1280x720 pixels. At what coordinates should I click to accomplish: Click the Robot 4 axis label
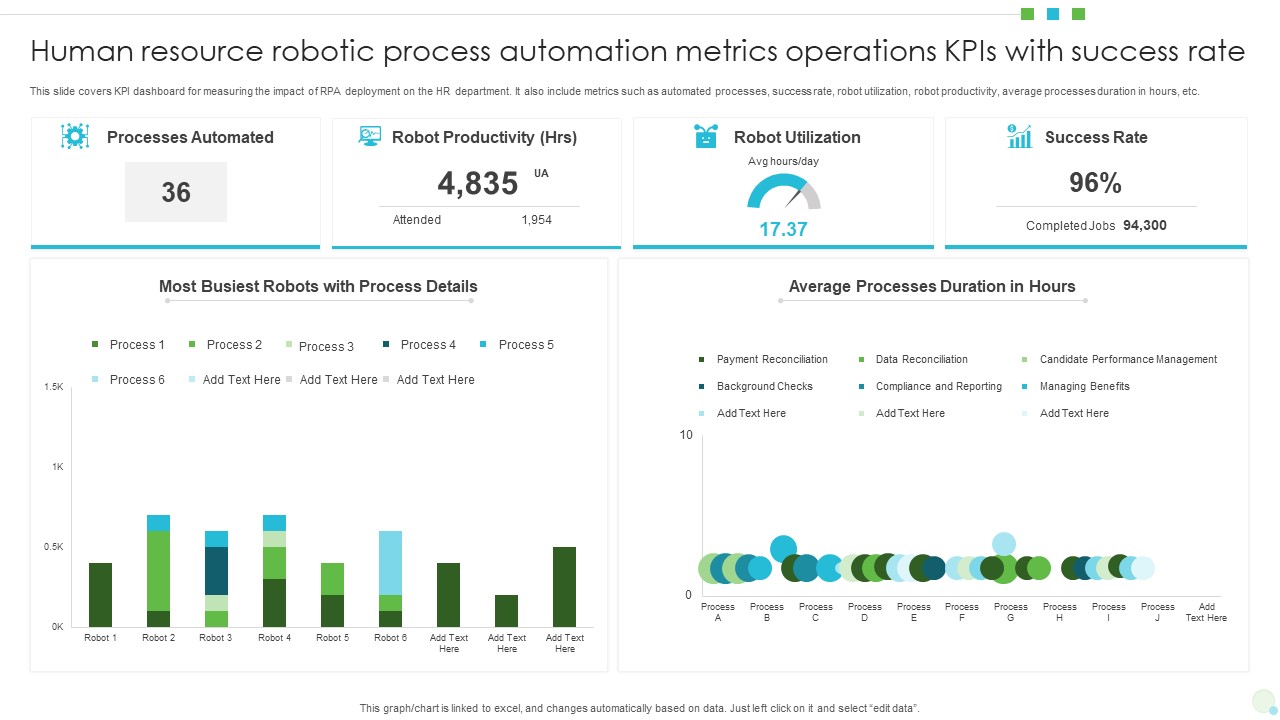pyautogui.click(x=274, y=638)
